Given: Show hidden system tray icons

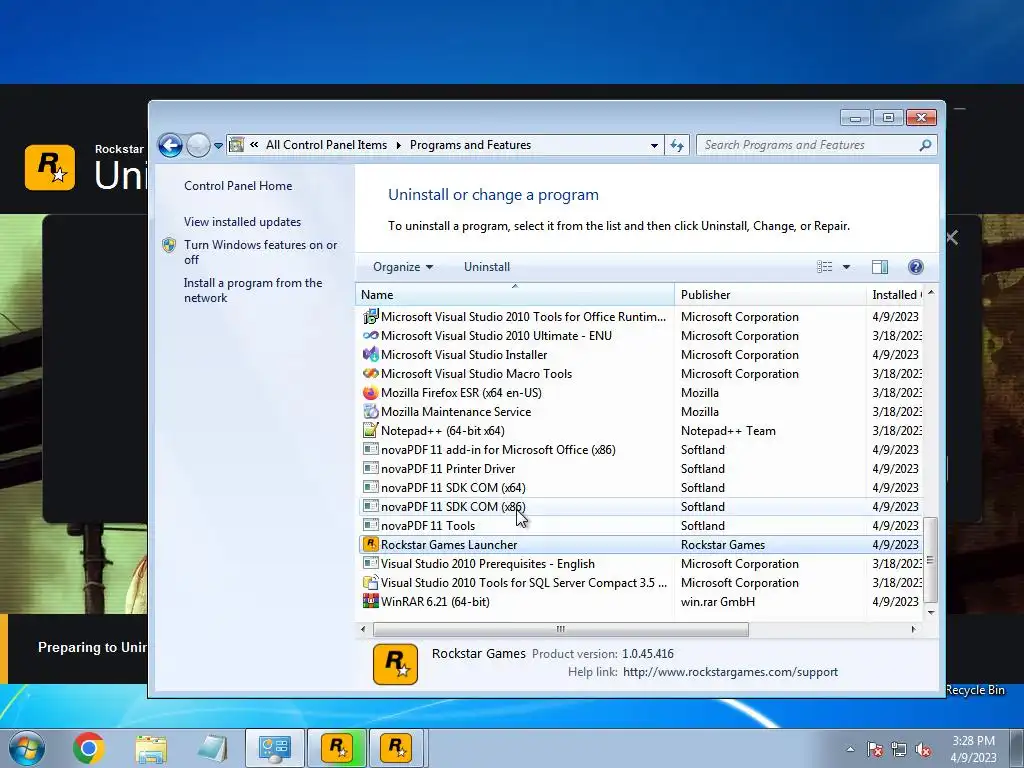Looking at the screenshot, I should pos(850,749).
